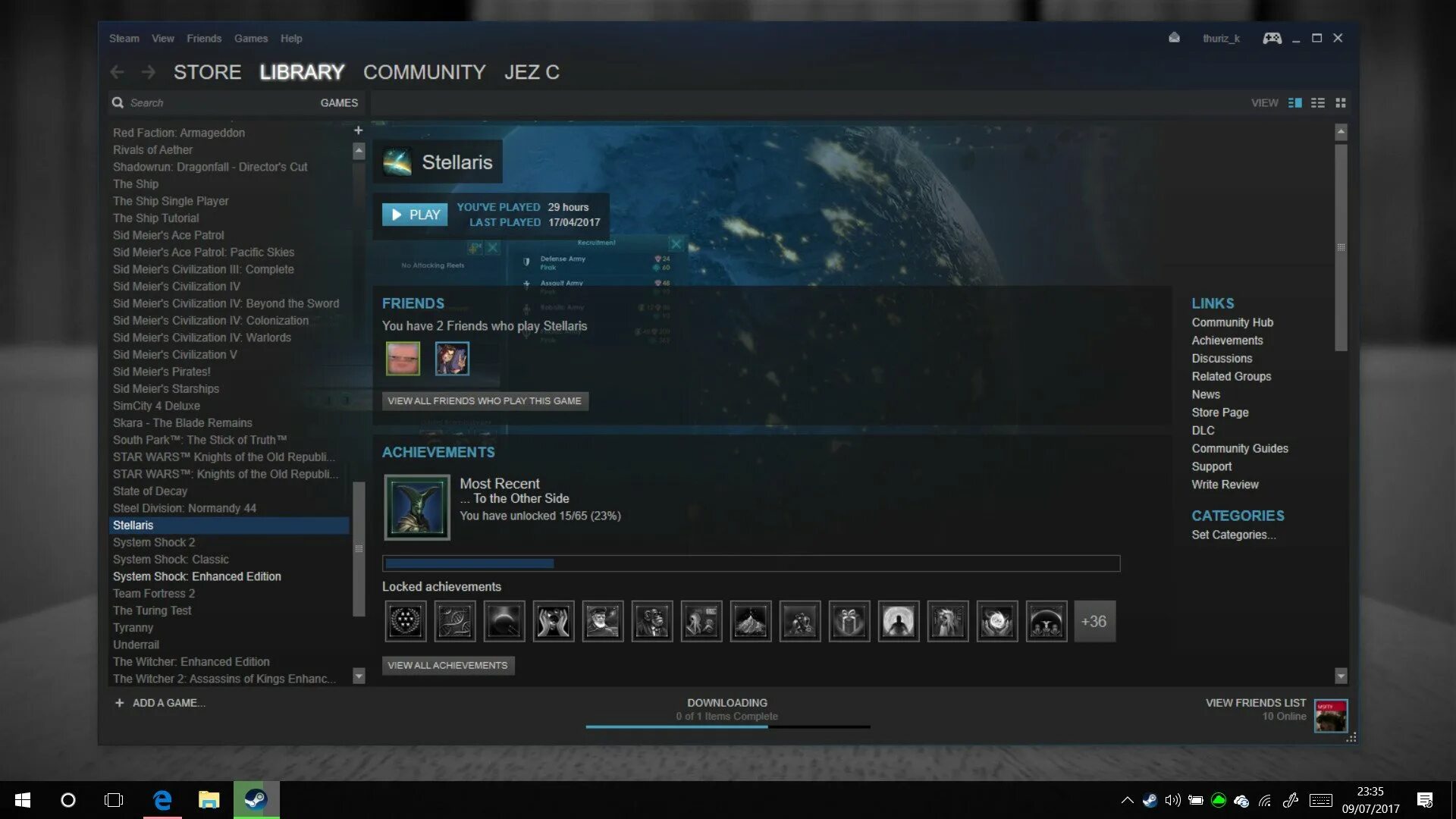Show the +36 remaining achievements
This screenshot has height=819, width=1456.
coord(1094,621)
